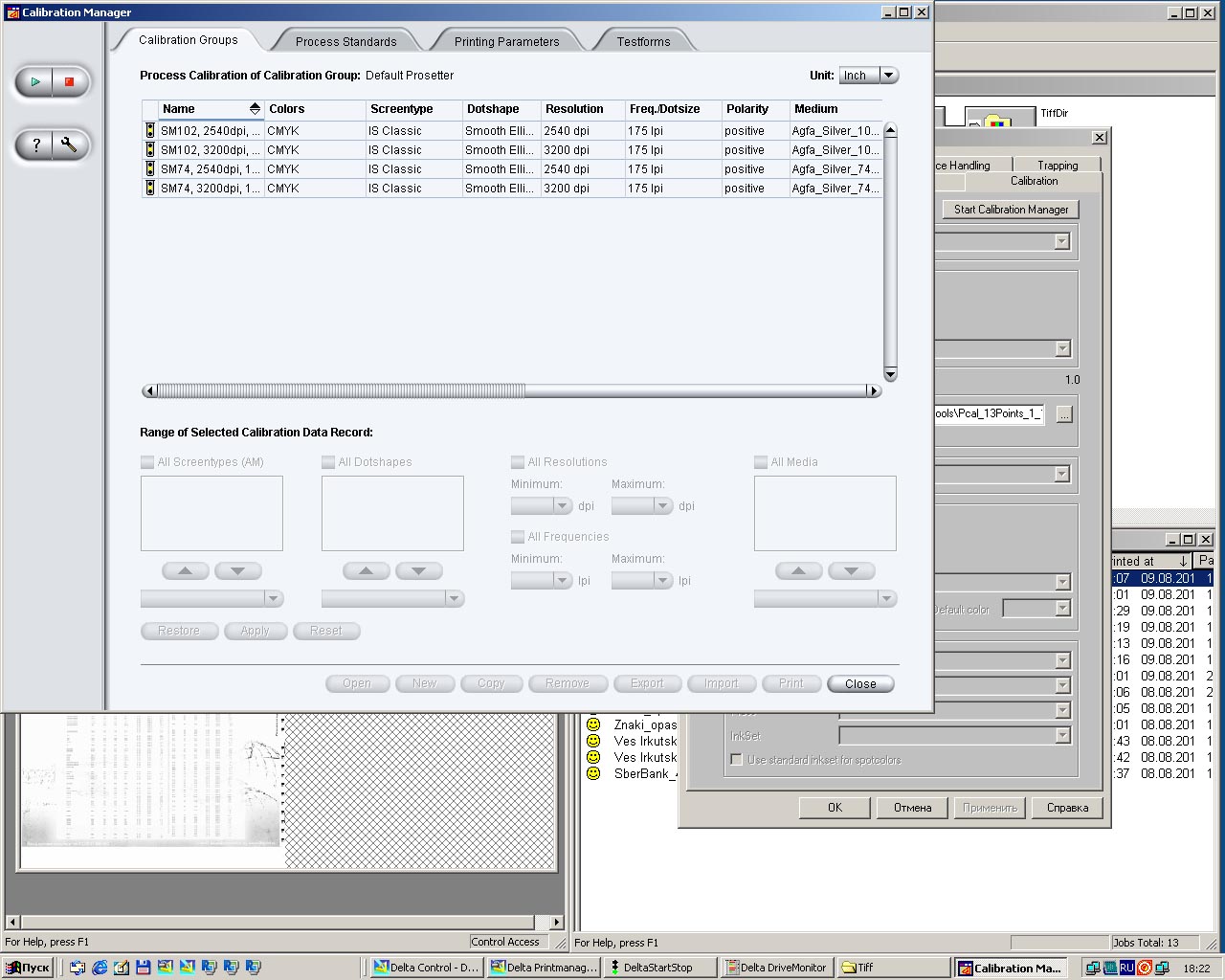Click the RU language indicator in tray
This screenshot has width=1225, height=980.
(x=1126, y=968)
